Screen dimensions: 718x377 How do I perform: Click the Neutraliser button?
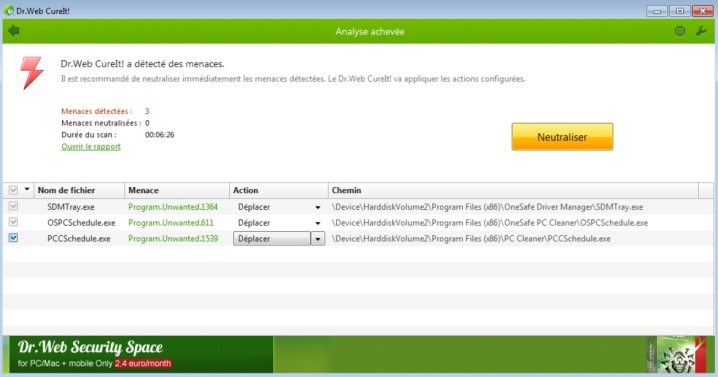(562, 137)
